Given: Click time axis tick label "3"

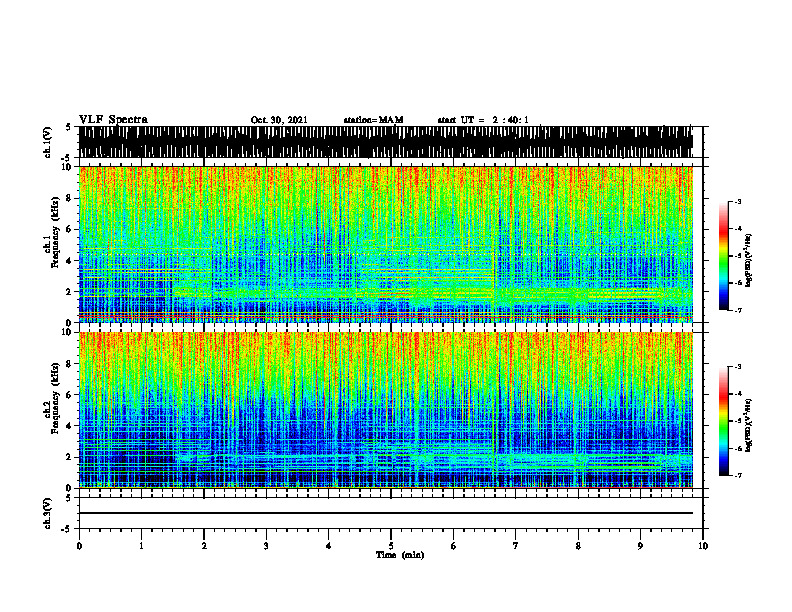Looking at the screenshot, I should pos(266,546).
